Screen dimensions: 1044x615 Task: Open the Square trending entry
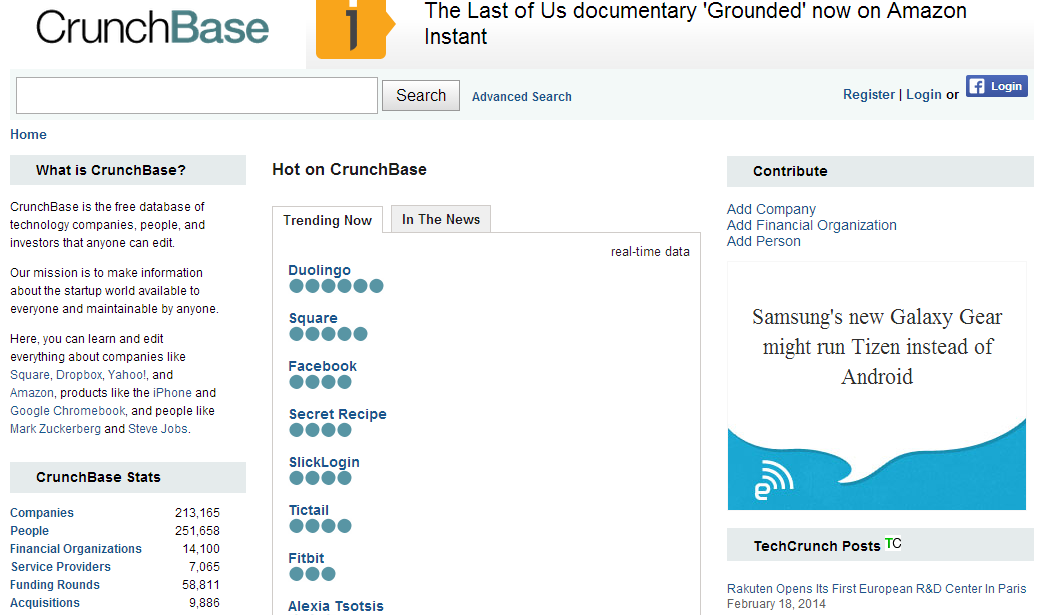(x=313, y=318)
